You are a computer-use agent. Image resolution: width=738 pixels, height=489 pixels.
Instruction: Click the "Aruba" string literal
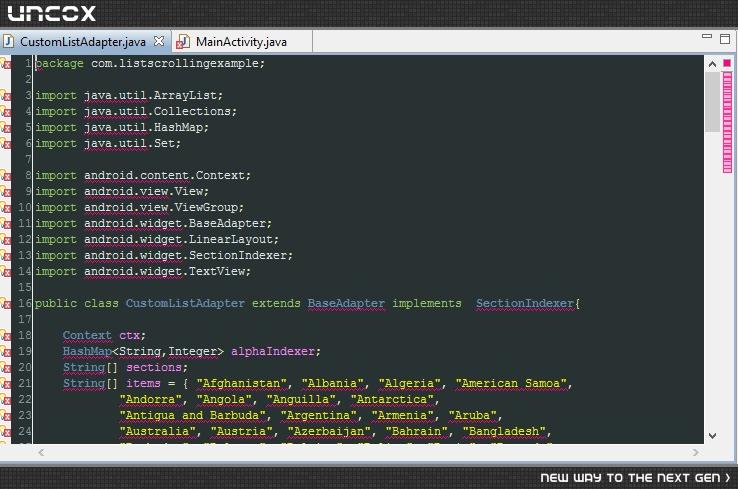click(473, 416)
